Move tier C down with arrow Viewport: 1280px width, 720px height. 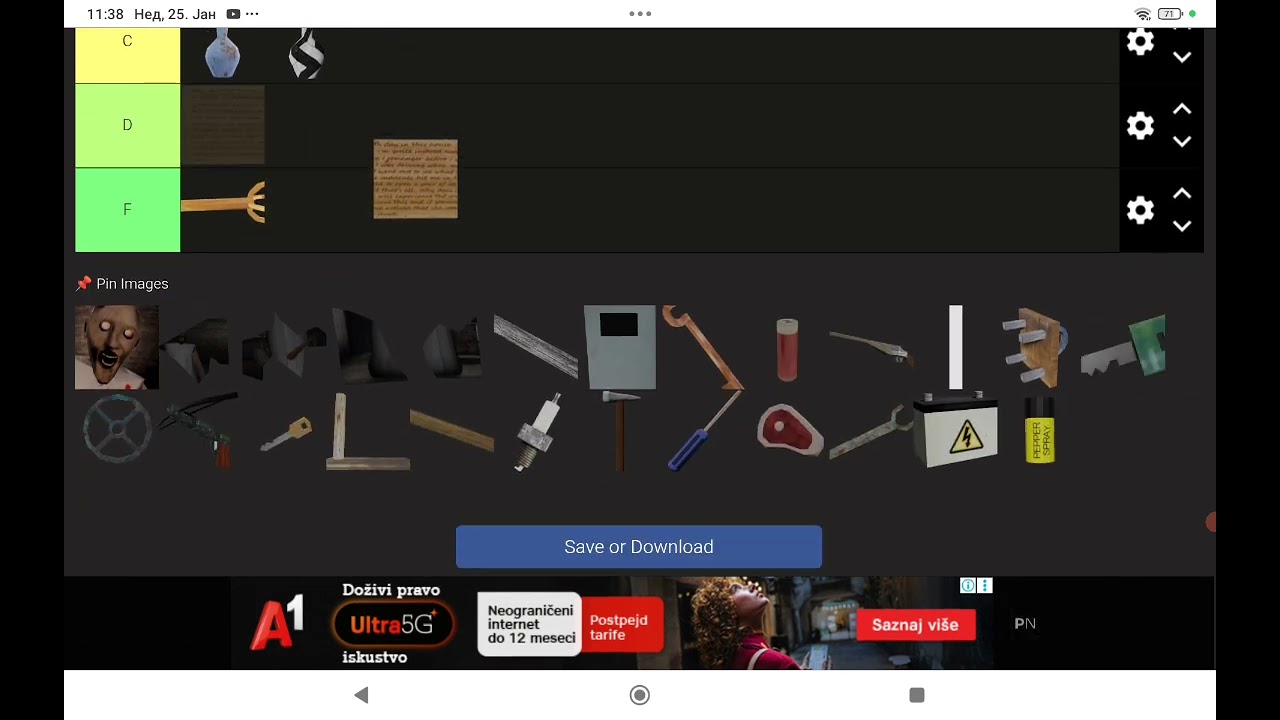pyautogui.click(x=1182, y=57)
